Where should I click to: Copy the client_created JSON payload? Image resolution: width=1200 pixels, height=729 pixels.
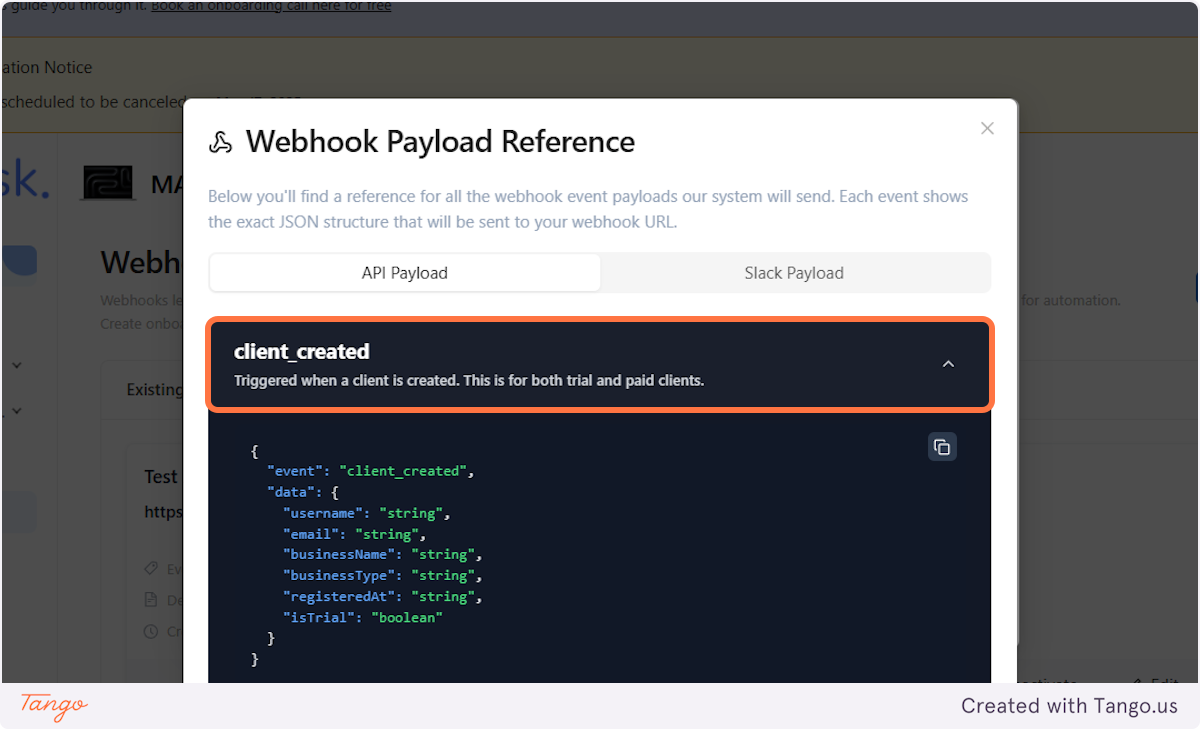942,446
